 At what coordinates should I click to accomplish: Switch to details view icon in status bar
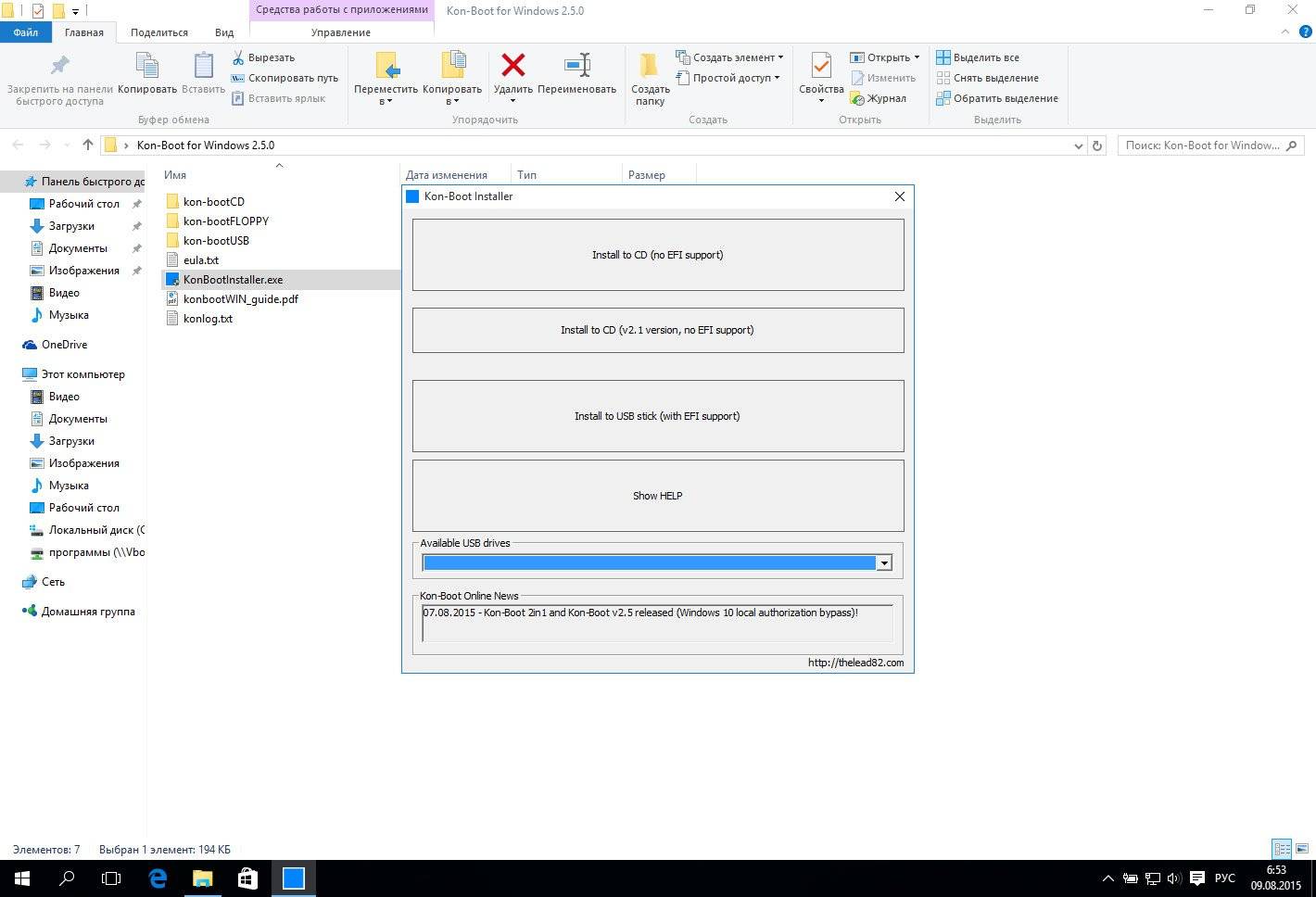coord(1282,848)
